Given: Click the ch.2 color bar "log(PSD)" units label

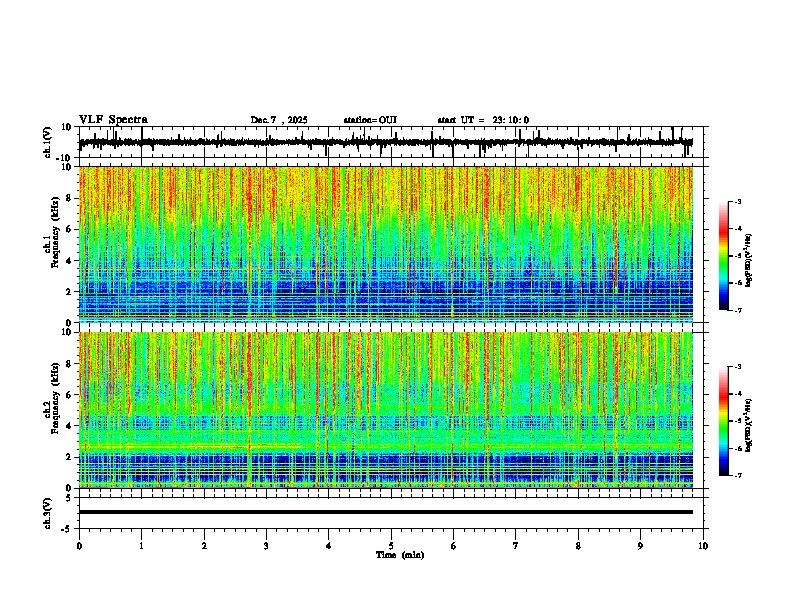Looking at the screenshot, I should 749,425.
